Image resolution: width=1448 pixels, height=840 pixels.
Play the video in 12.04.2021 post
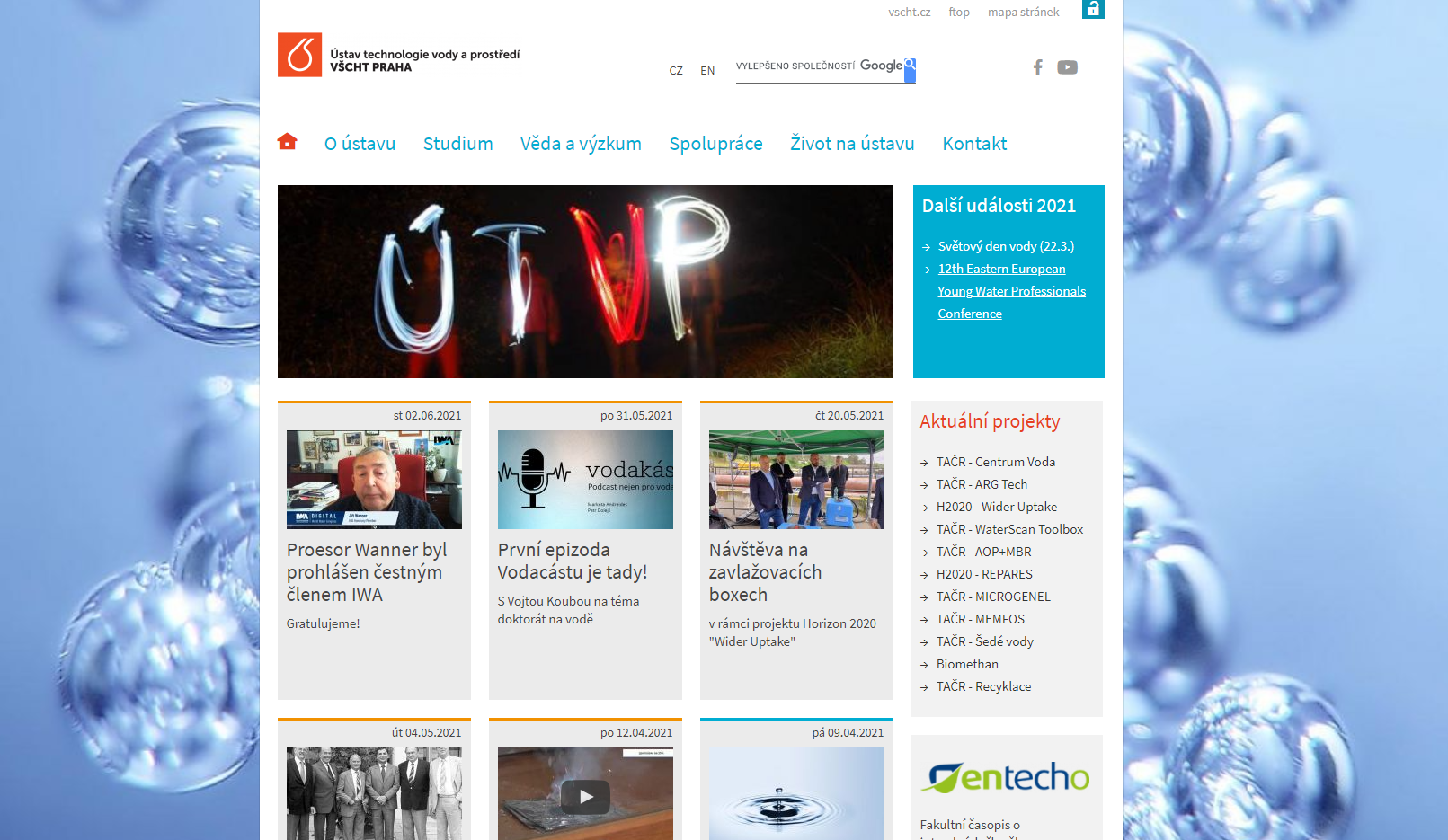[585, 796]
